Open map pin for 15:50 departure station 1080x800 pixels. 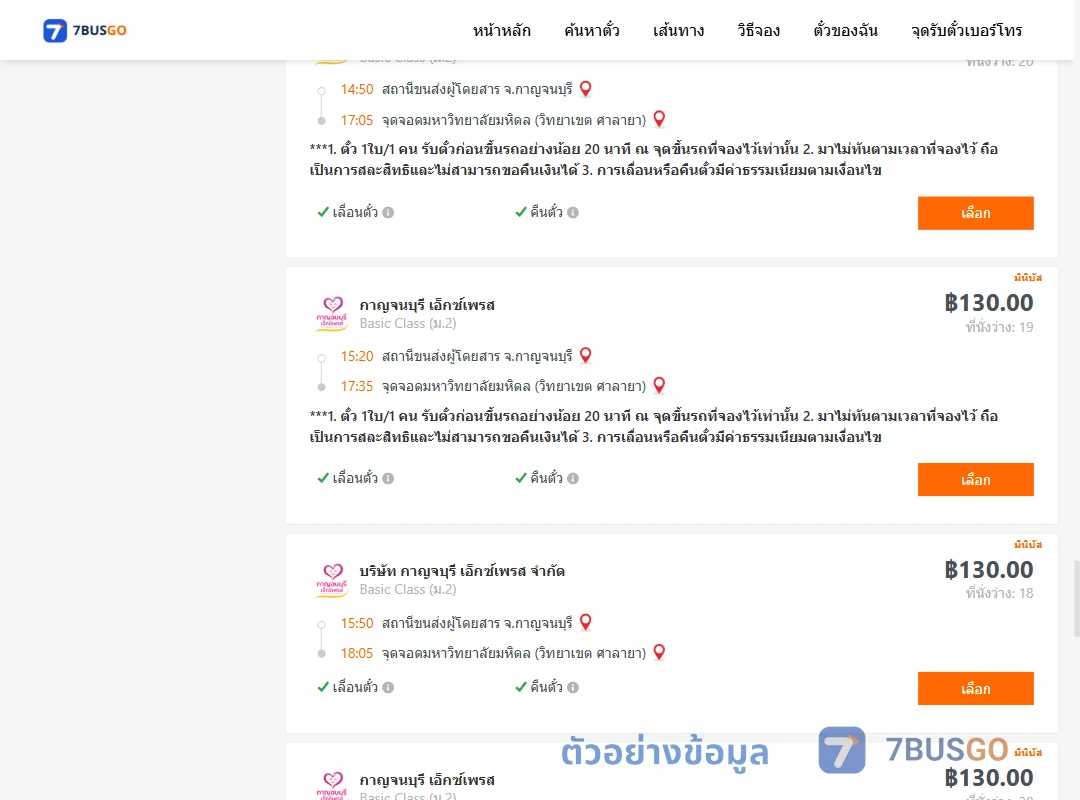[585, 622]
